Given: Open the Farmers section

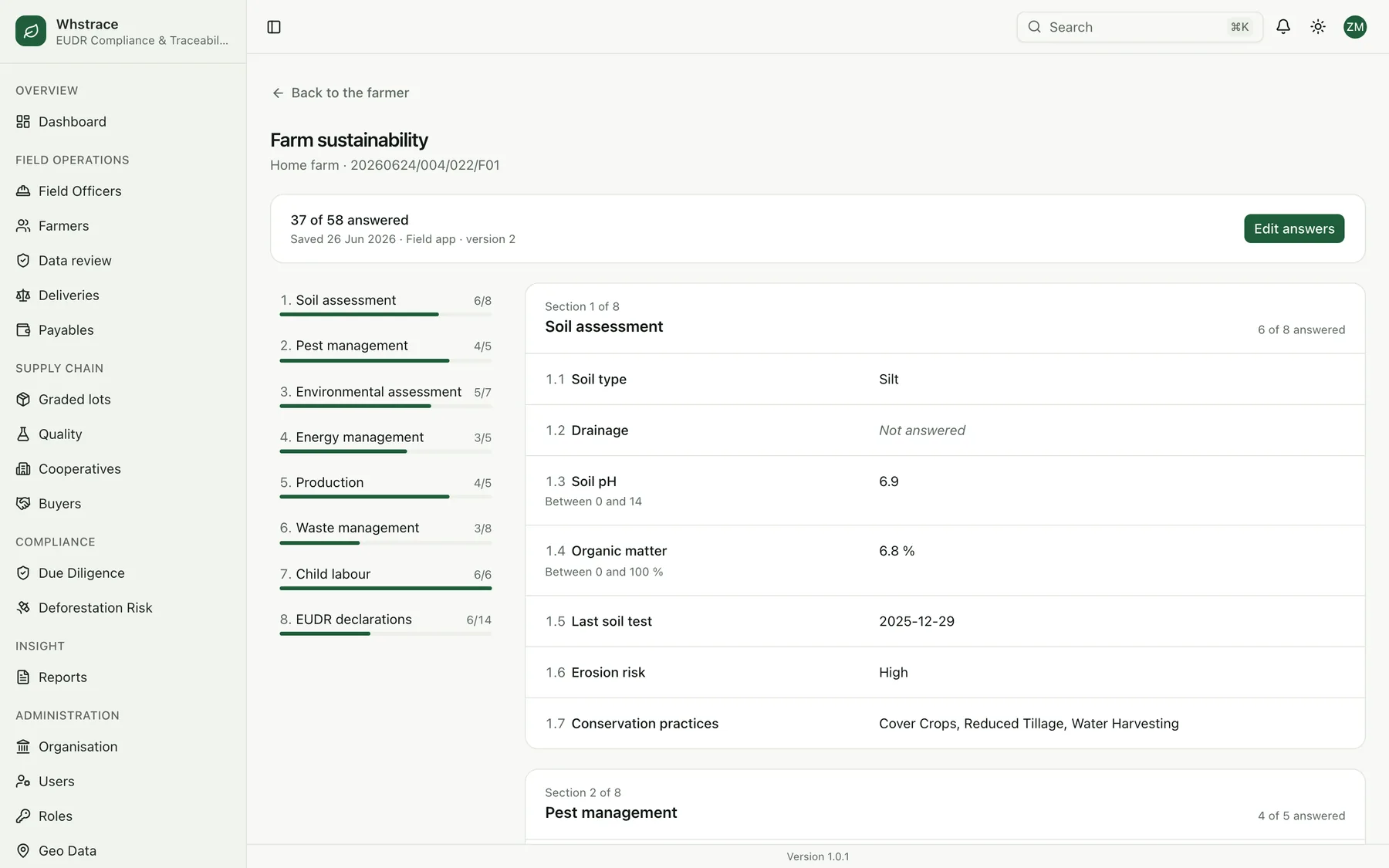Looking at the screenshot, I should tap(123, 226).
